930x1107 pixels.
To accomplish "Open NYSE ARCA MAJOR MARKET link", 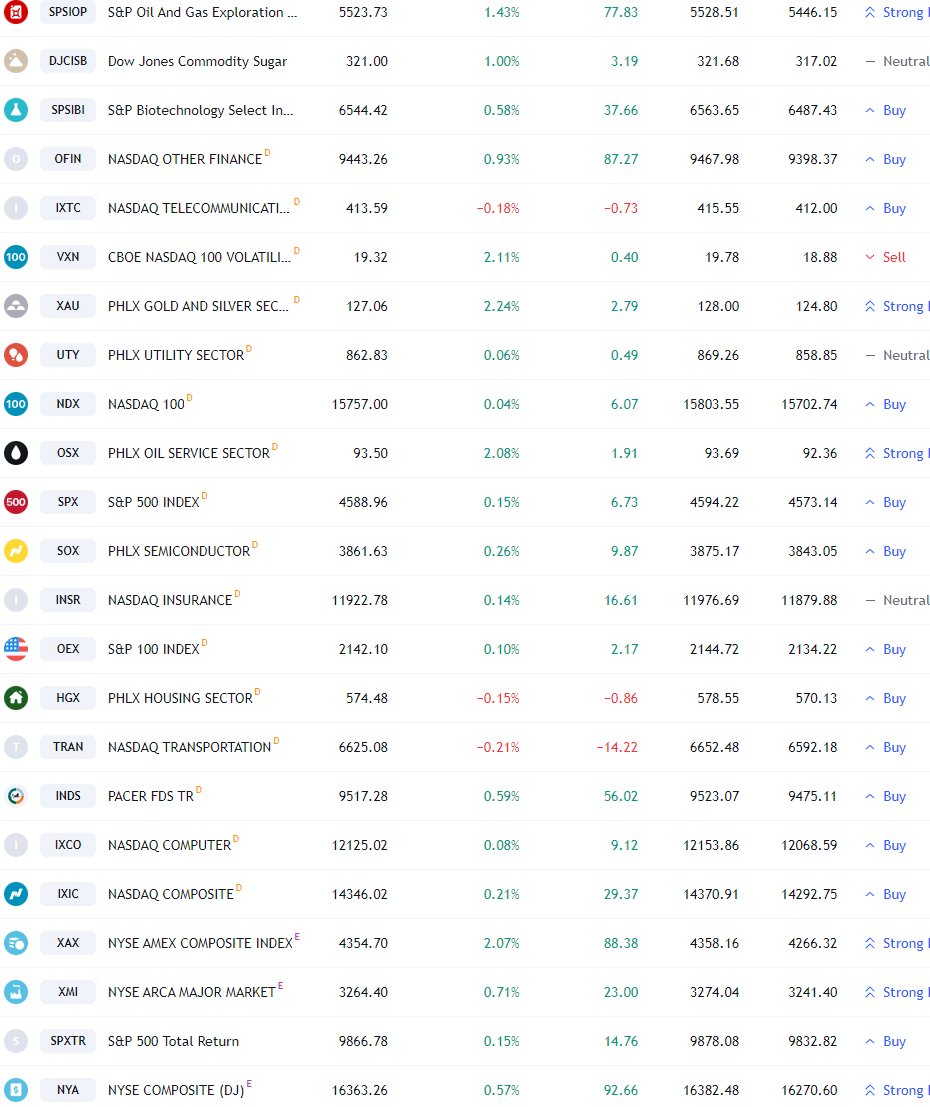I will point(191,993).
